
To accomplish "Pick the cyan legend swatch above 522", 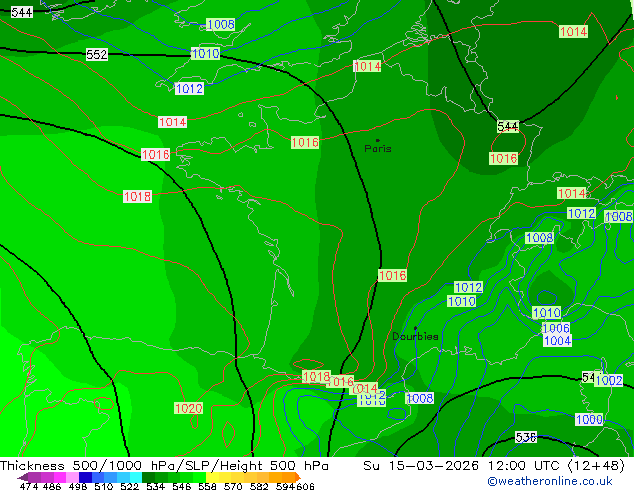I will click(136, 477).
